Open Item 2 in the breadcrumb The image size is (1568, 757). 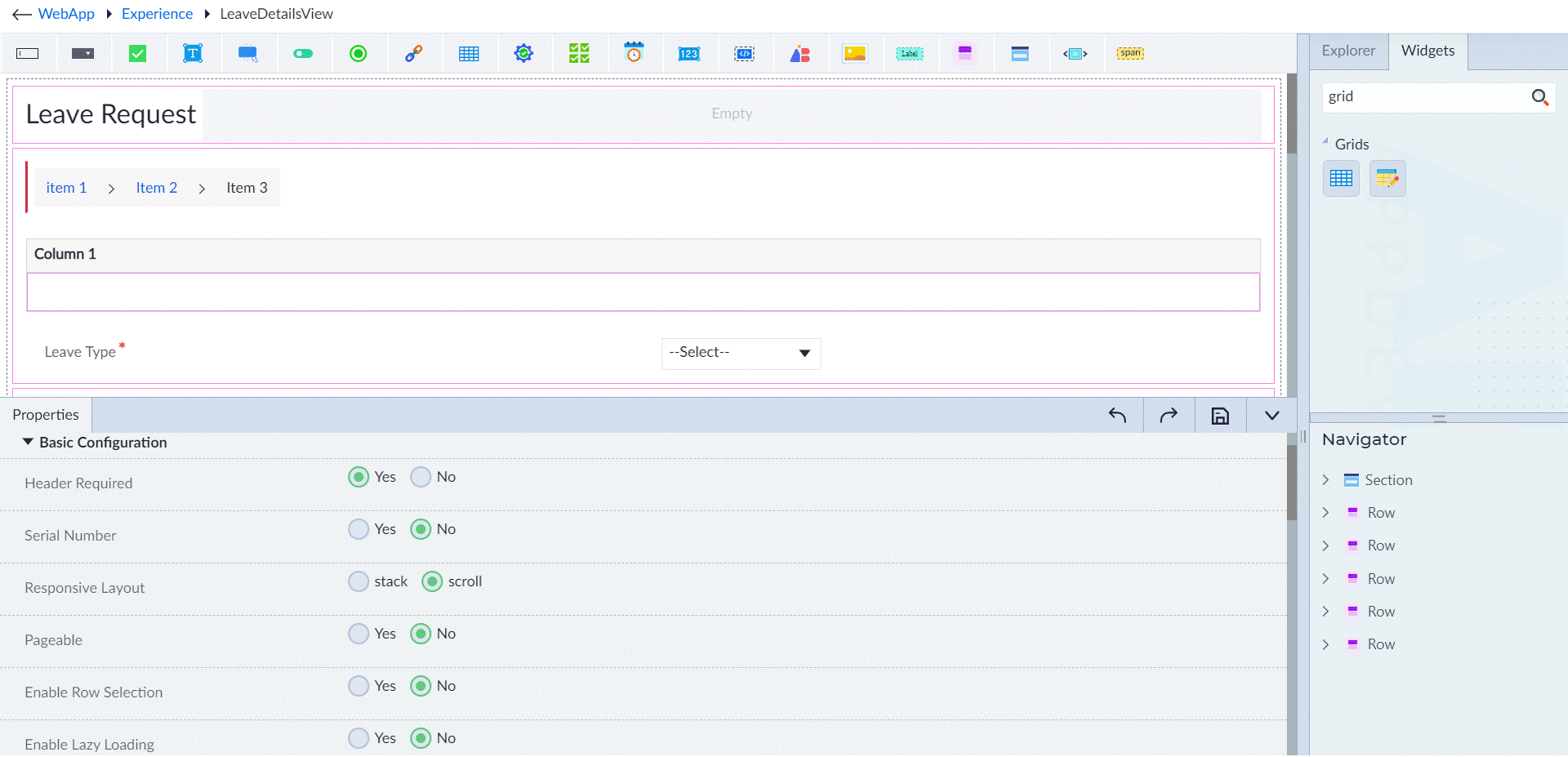pyautogui.click(x=157, y=188)
